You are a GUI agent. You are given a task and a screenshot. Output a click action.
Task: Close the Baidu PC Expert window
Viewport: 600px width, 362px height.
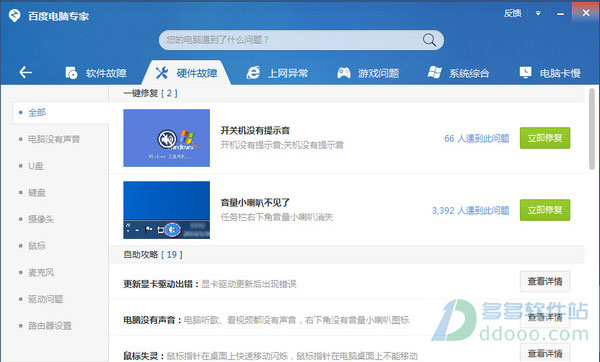(586, 13)
